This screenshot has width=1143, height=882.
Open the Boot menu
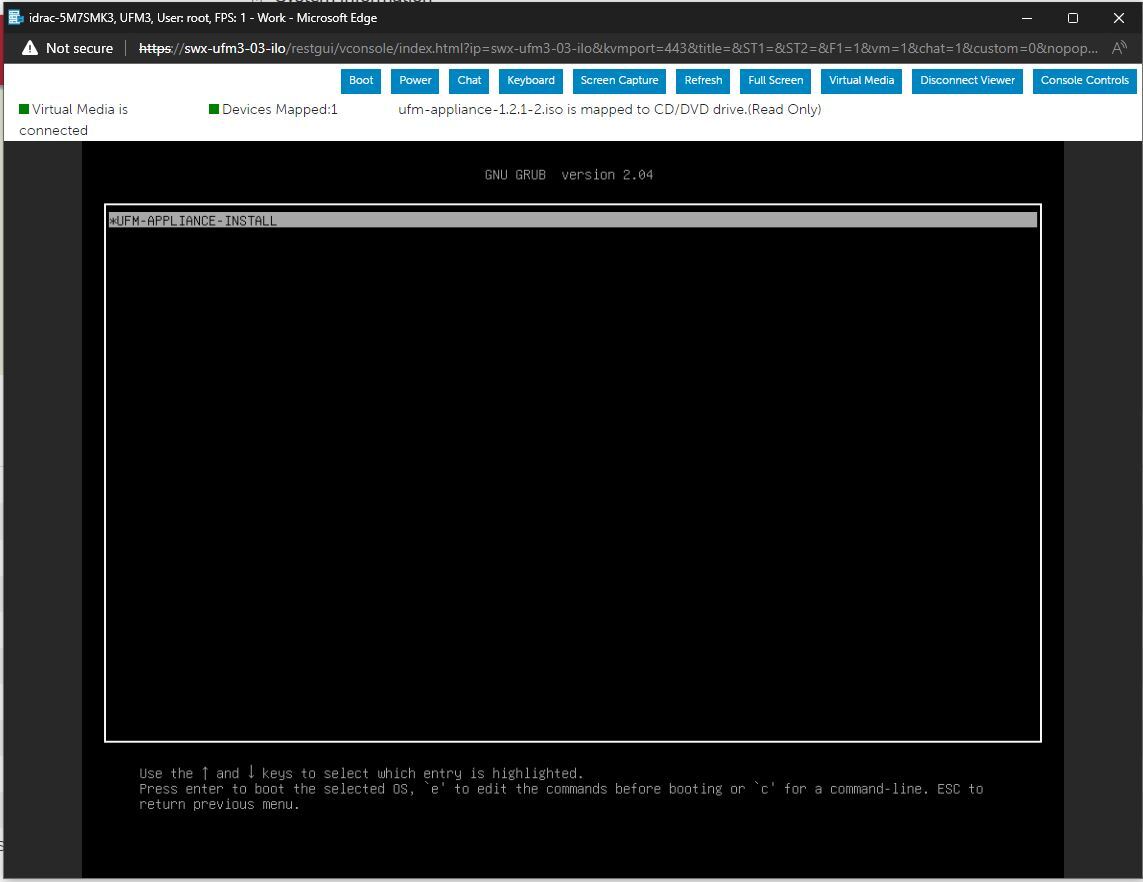[360, 81]
